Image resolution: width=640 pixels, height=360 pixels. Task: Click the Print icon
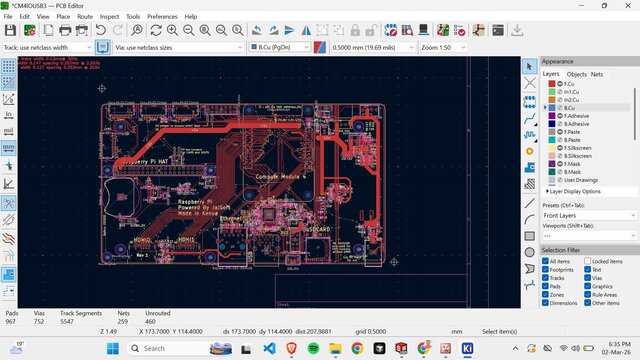tap(65, 30)
